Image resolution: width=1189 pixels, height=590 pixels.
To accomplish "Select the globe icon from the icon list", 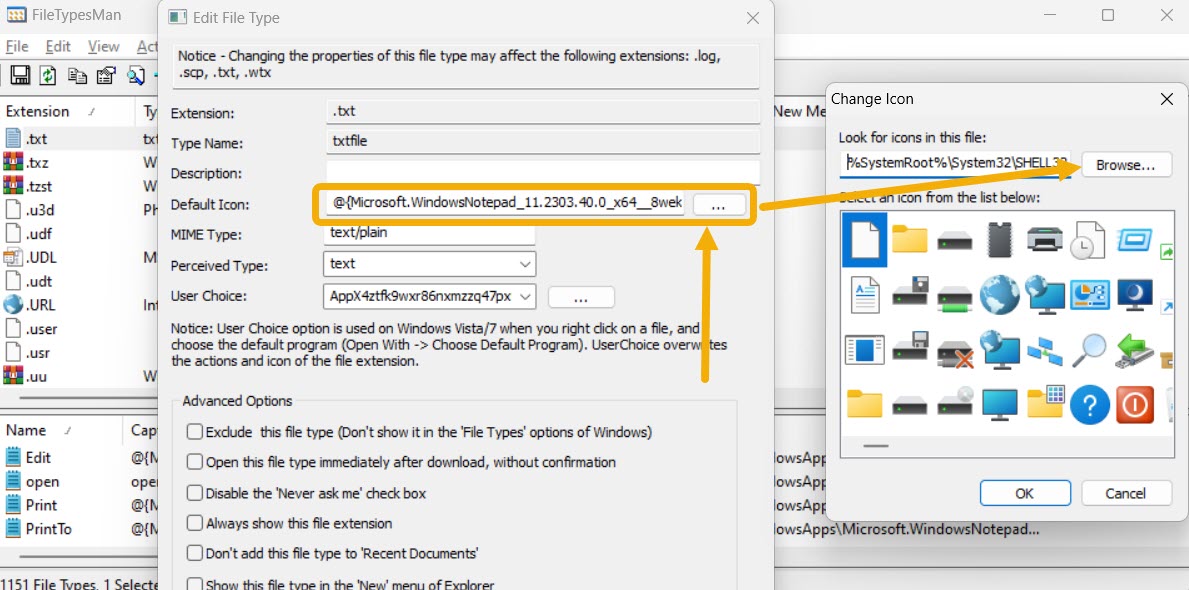I will [999, 295].
